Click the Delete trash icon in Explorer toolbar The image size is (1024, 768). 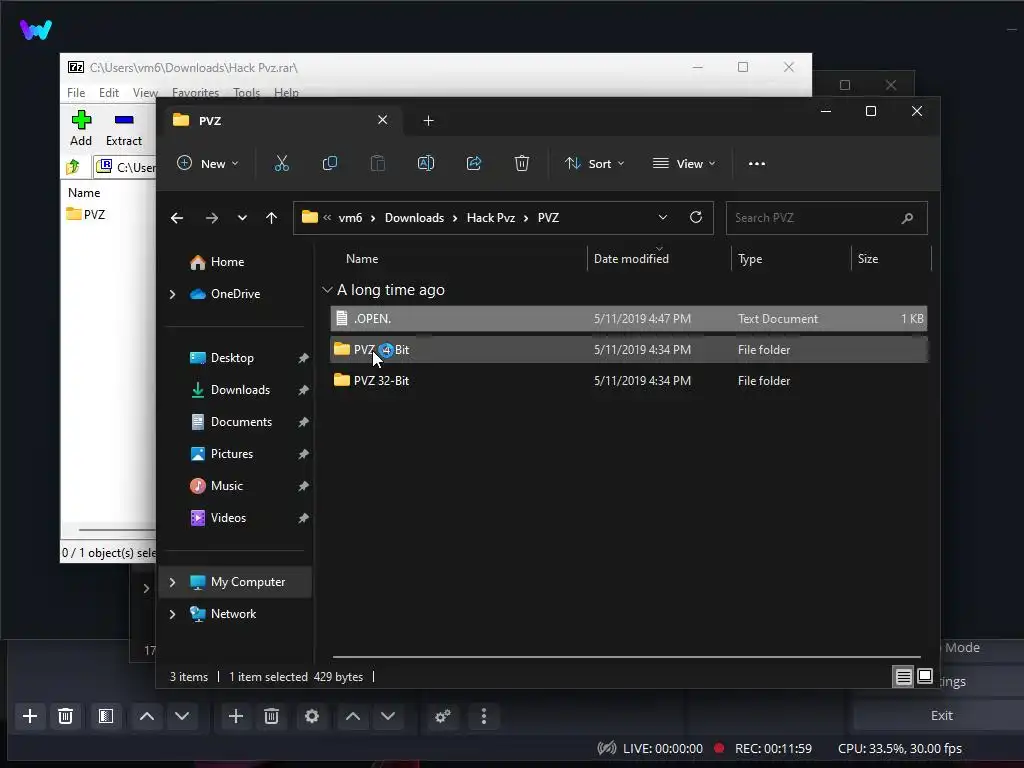coord(521,163)
